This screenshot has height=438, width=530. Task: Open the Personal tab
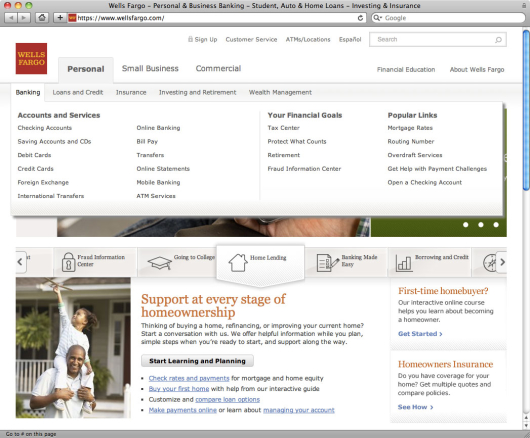86,69
